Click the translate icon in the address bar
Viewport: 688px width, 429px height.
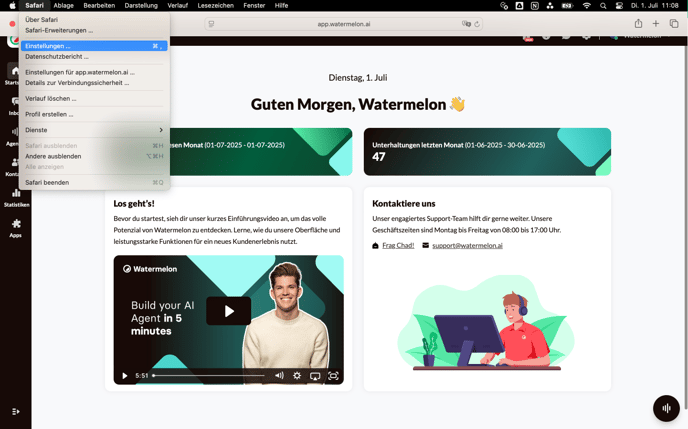tap(466, 24)
